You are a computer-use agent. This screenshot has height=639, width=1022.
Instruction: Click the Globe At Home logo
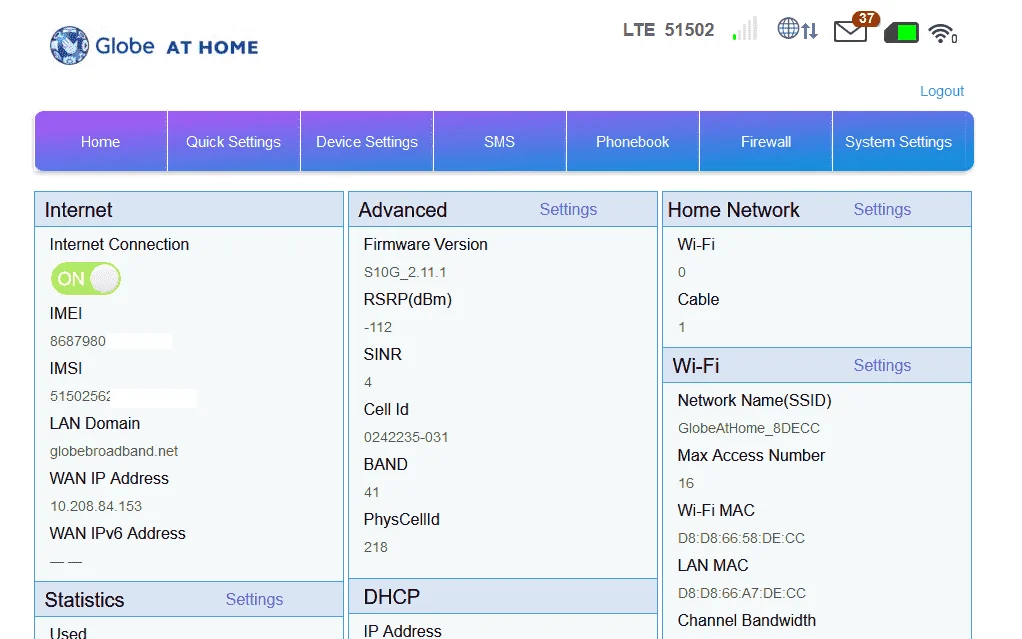pyautogui.click(x=154, y=46)
